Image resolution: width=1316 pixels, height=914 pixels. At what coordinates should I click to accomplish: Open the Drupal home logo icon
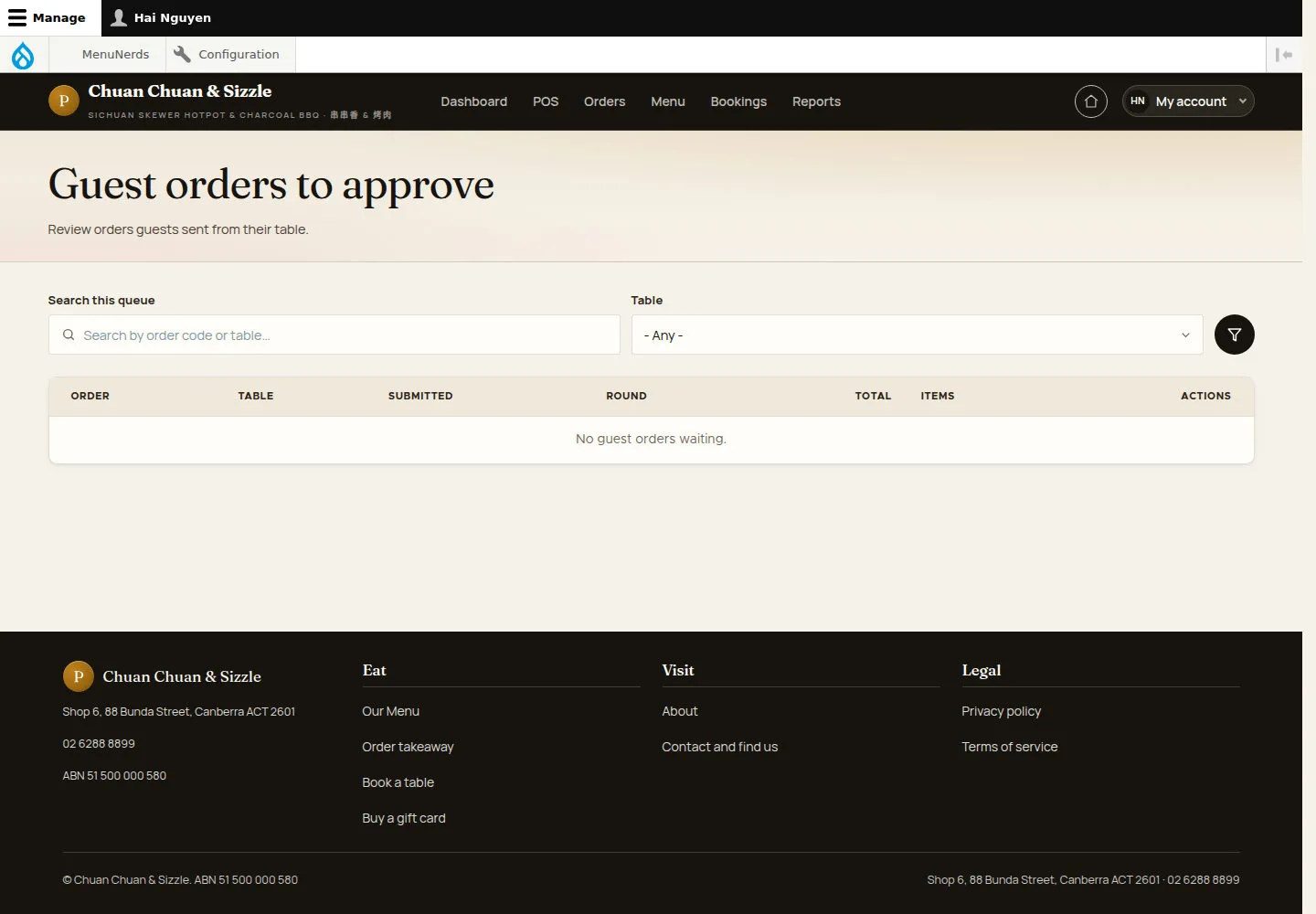(x=23, y=55)
